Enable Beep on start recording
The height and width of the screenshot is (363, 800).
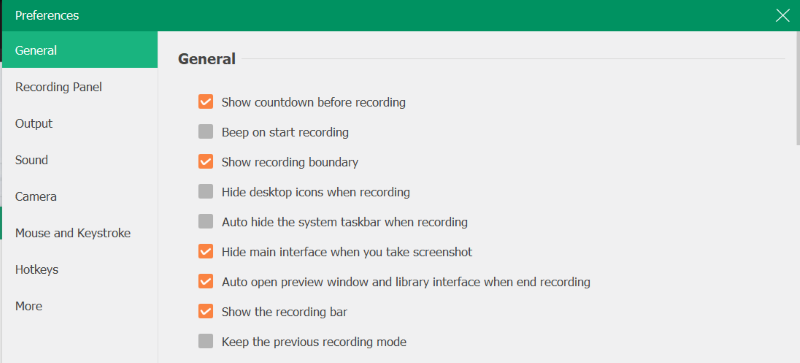click(206, 132)
